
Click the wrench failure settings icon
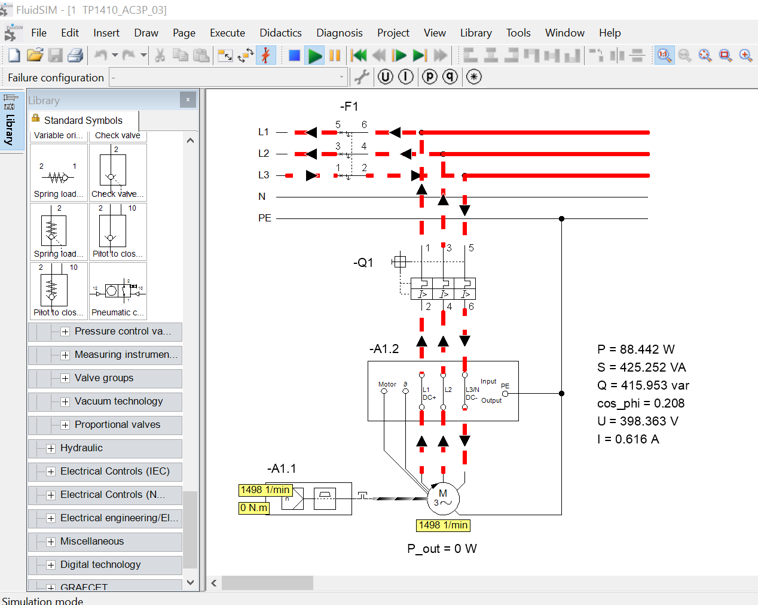361,77
